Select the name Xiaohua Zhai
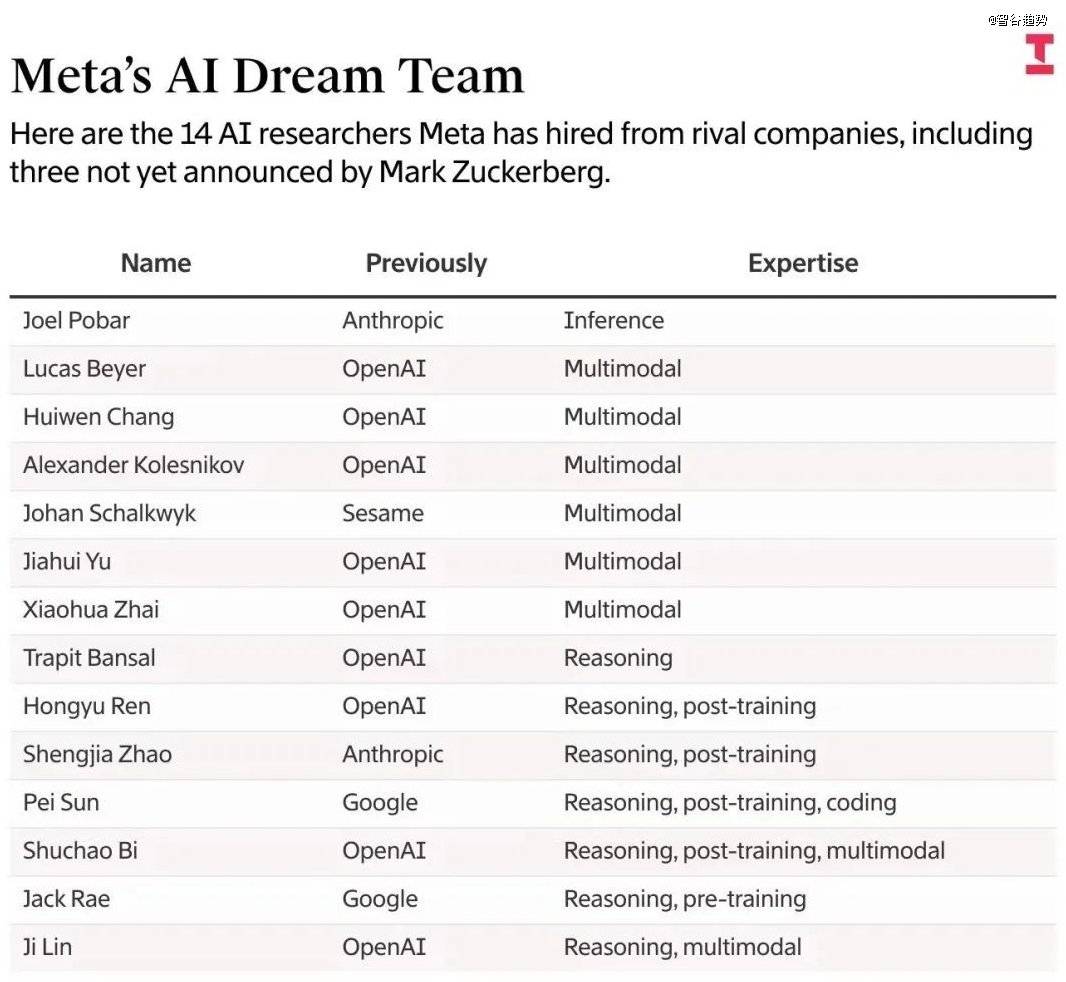 (x=91, y=610)
